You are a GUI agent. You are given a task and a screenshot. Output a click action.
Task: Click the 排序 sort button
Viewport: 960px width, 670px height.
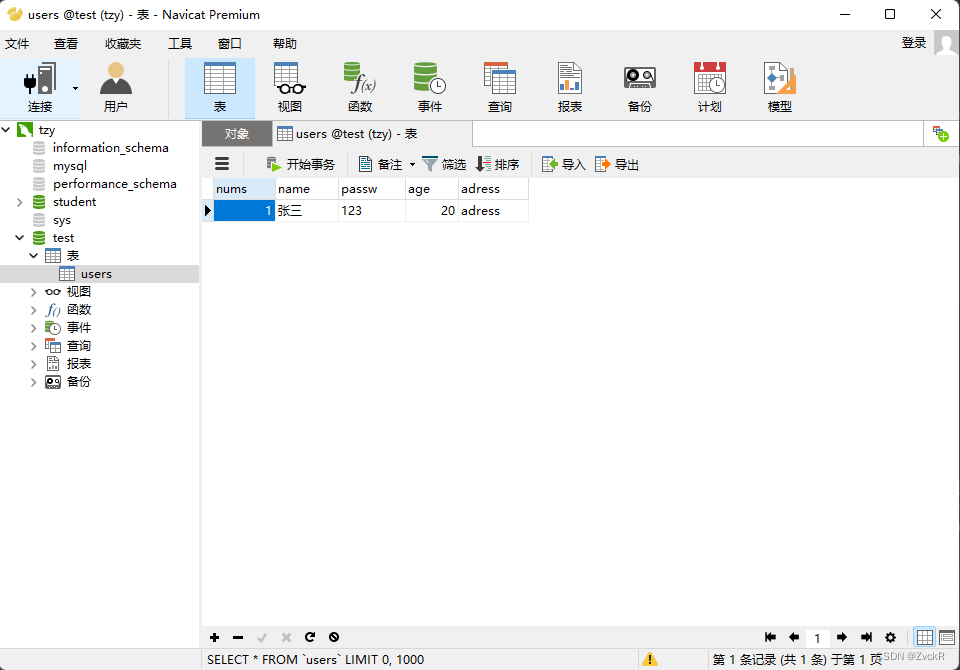(497, 164)
